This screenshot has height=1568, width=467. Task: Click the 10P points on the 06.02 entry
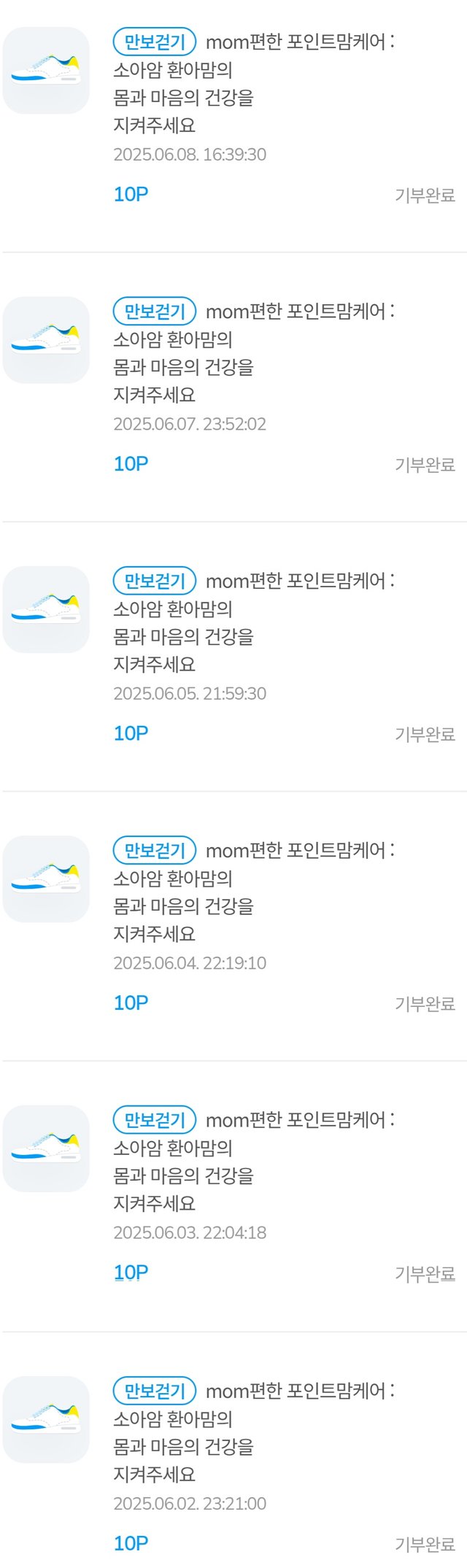[131, 1542]
